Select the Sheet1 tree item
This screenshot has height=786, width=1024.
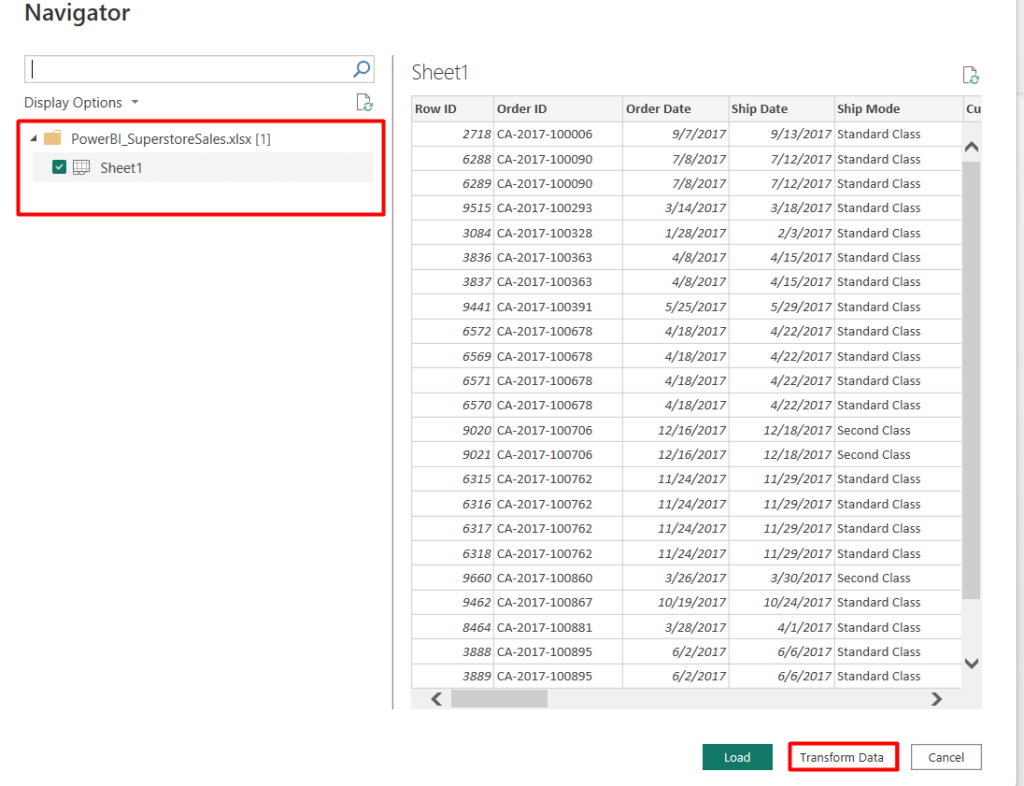pos(203,168)
